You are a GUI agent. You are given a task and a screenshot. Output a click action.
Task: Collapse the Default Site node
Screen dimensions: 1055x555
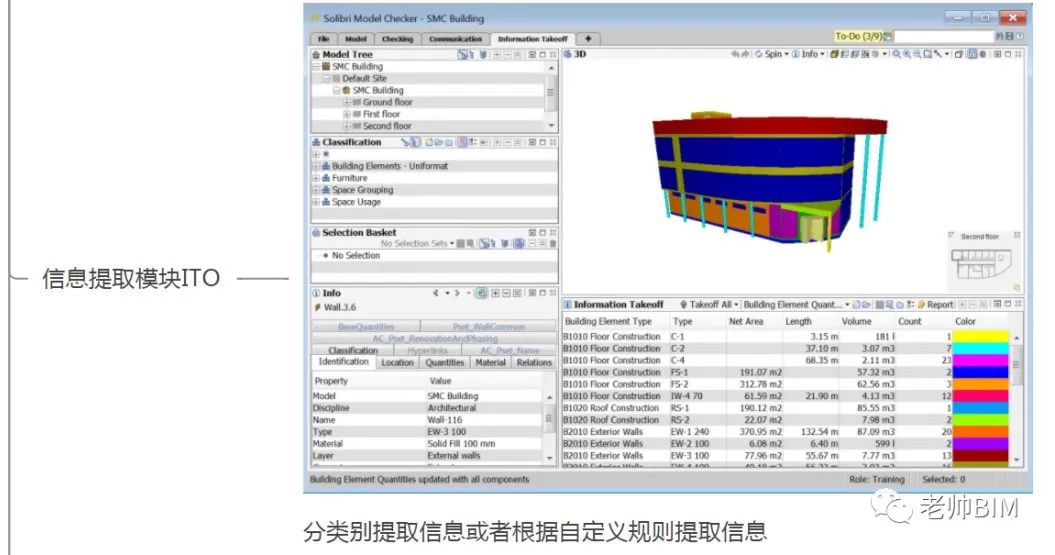326,78
